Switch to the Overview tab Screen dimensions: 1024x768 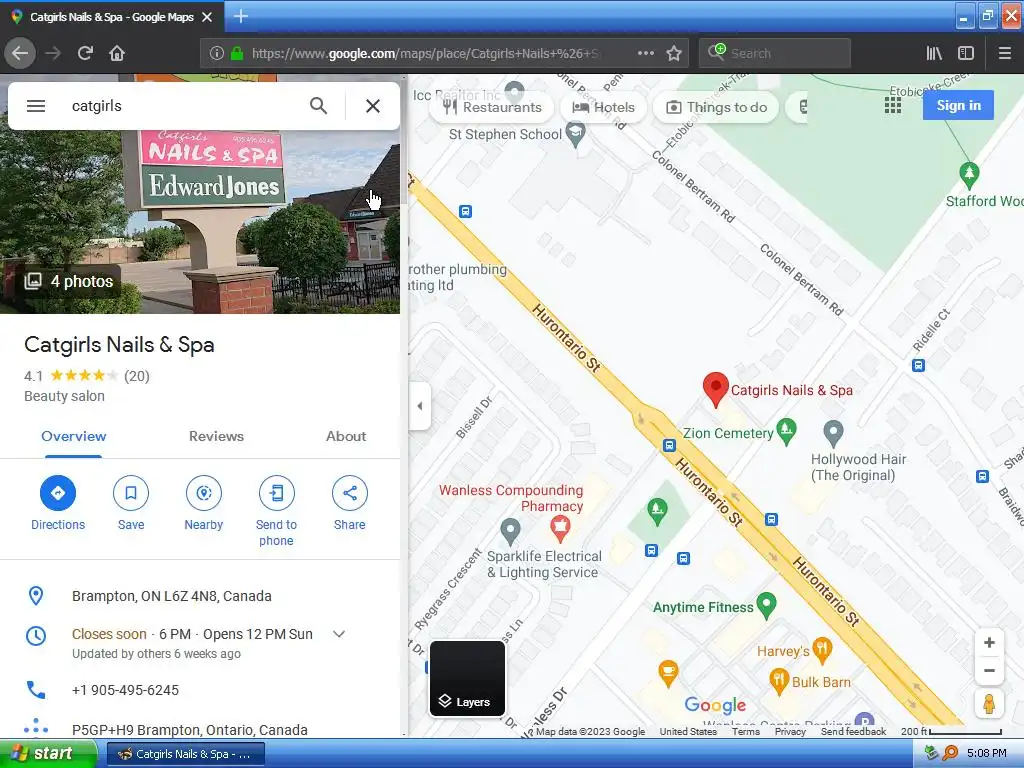(74, 436)
